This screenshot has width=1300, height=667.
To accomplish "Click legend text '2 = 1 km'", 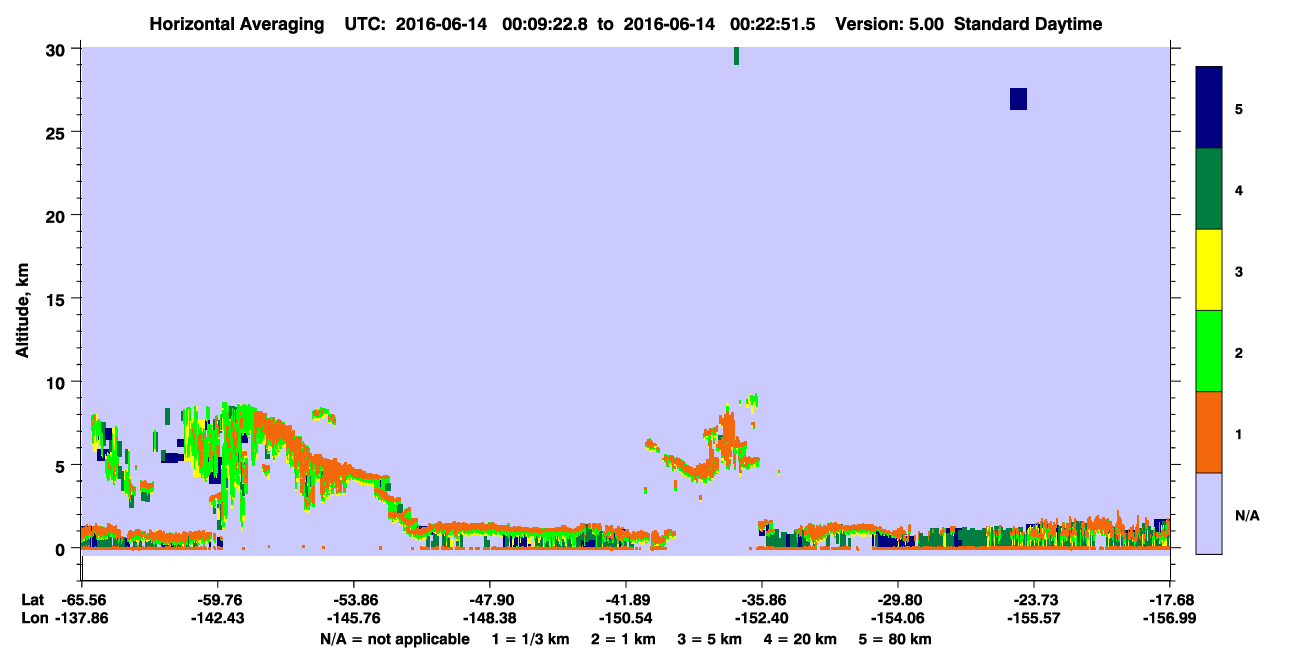I will (623, 639).
